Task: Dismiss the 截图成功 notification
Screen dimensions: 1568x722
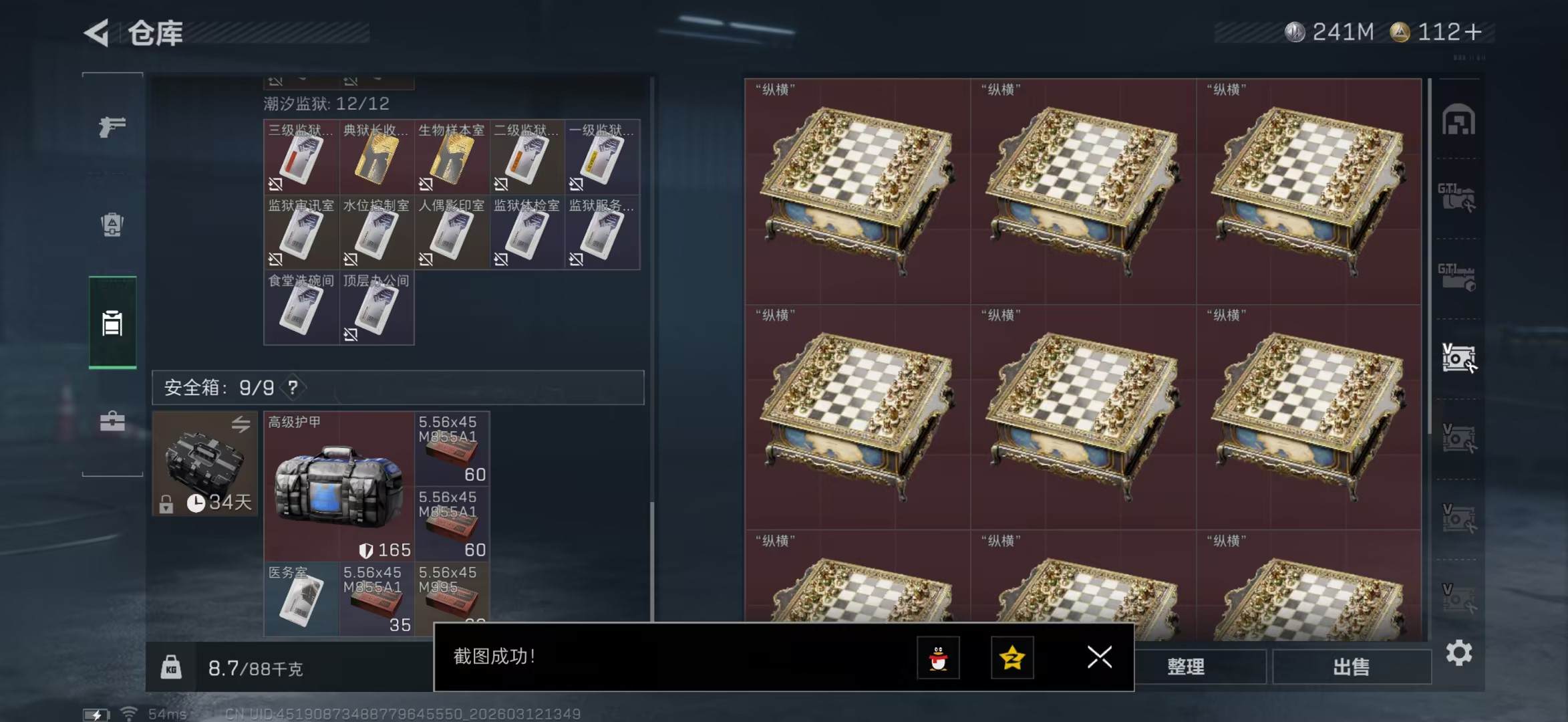Action: click(x=1100, y=657)
